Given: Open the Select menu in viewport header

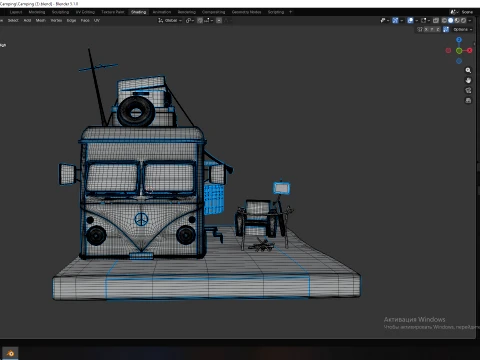Looking at the screenshot, I should coord(13,20).
